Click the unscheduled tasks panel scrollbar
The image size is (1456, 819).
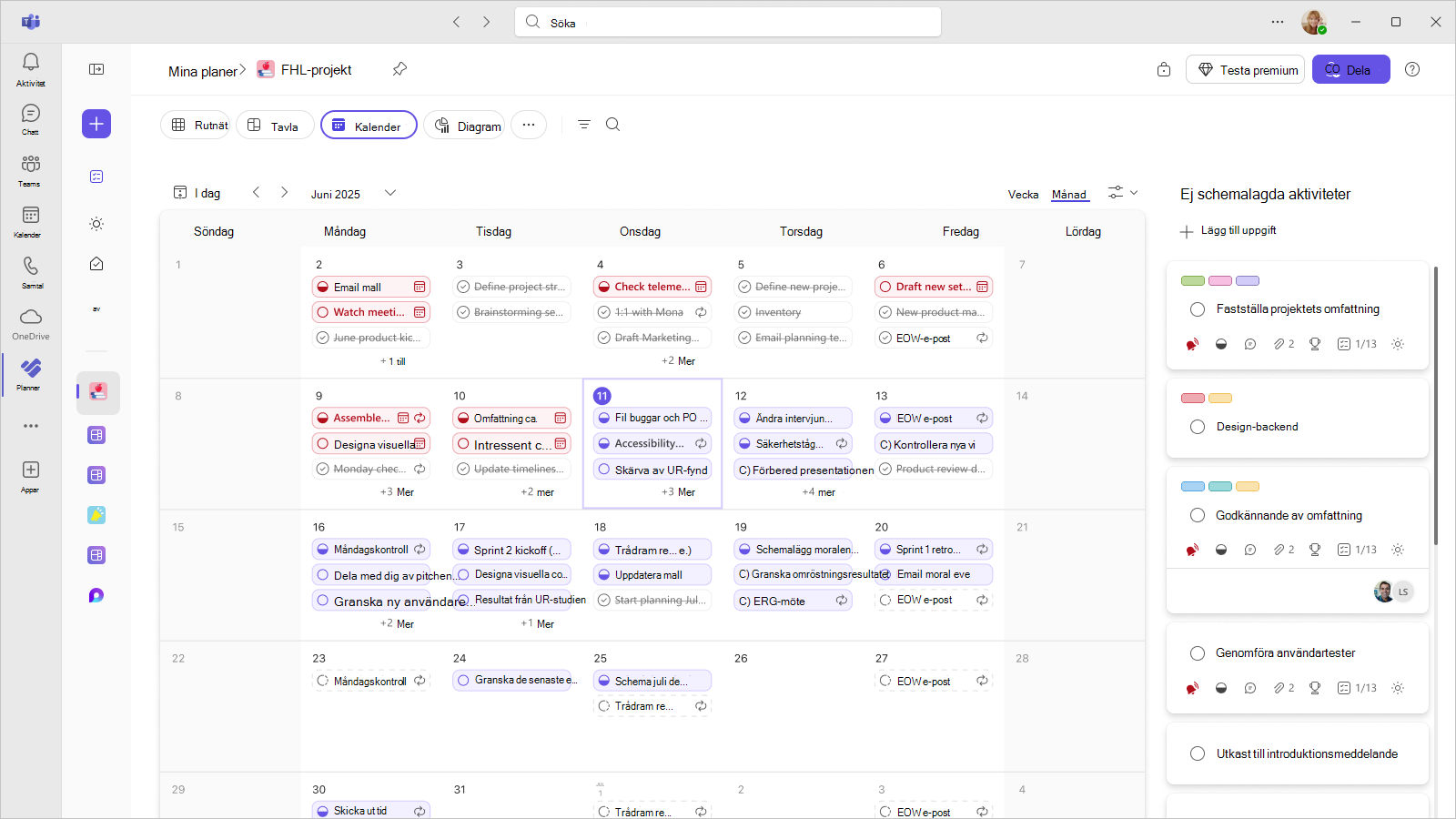pyautogui.click(x=1436, y=406)
